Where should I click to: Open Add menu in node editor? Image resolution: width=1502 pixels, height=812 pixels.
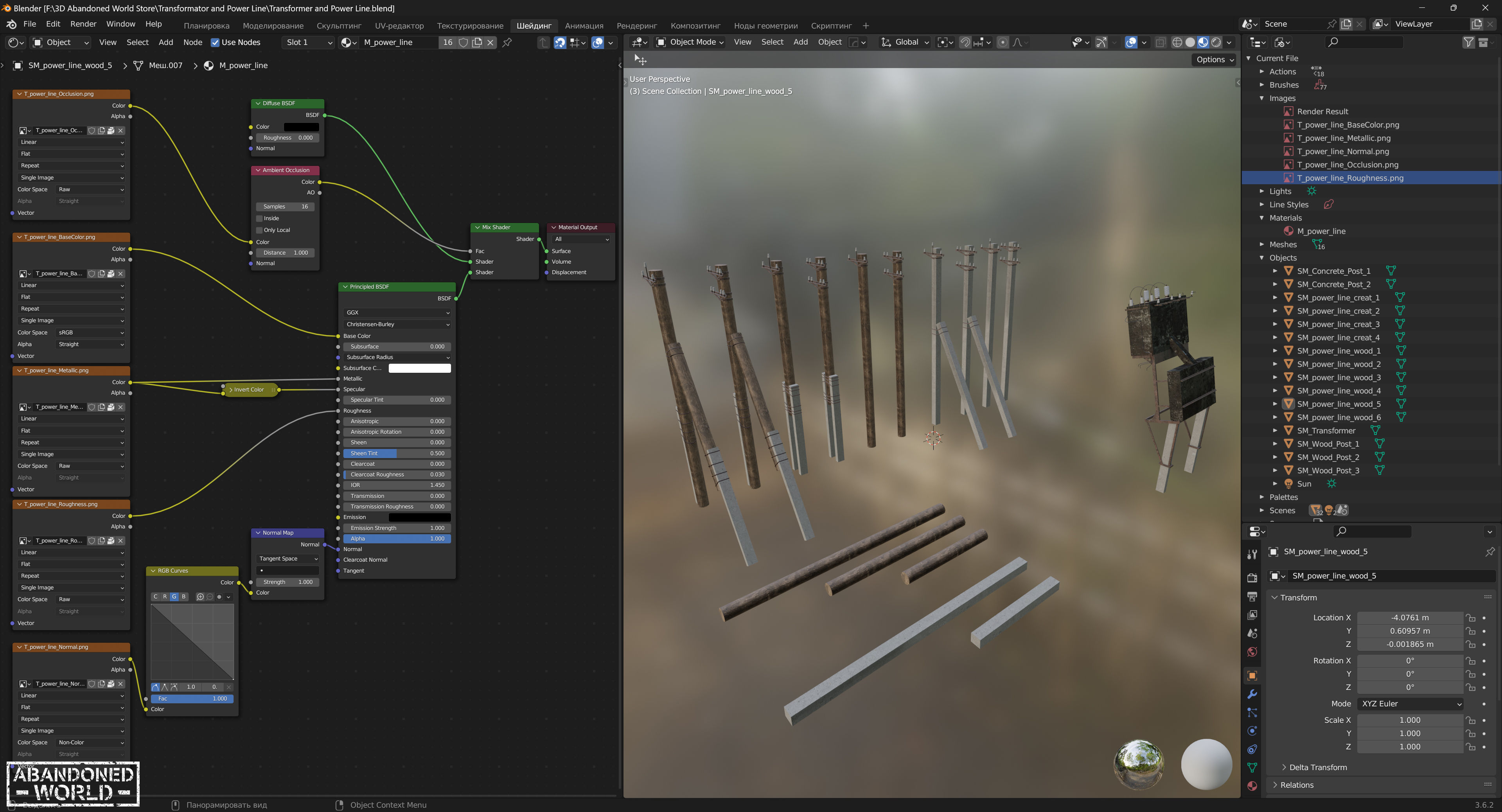click(165, 42)
